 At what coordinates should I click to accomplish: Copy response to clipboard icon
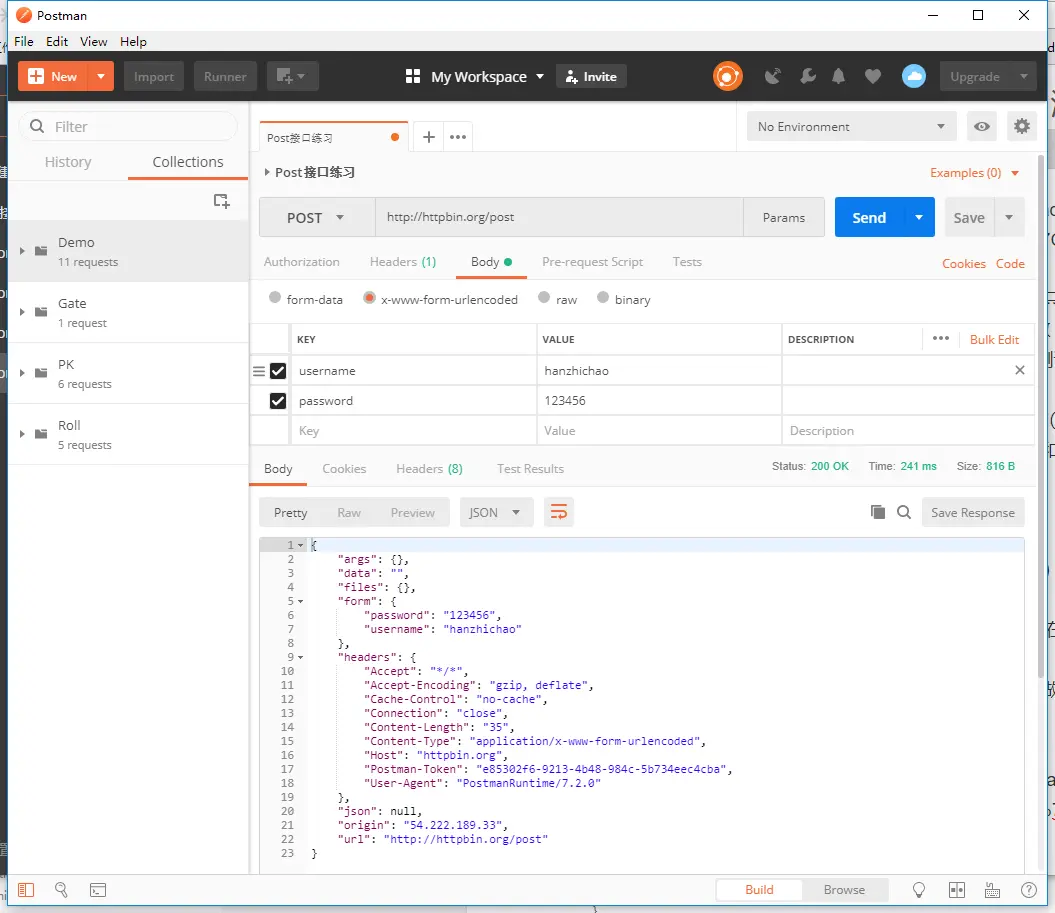point(877,512)
